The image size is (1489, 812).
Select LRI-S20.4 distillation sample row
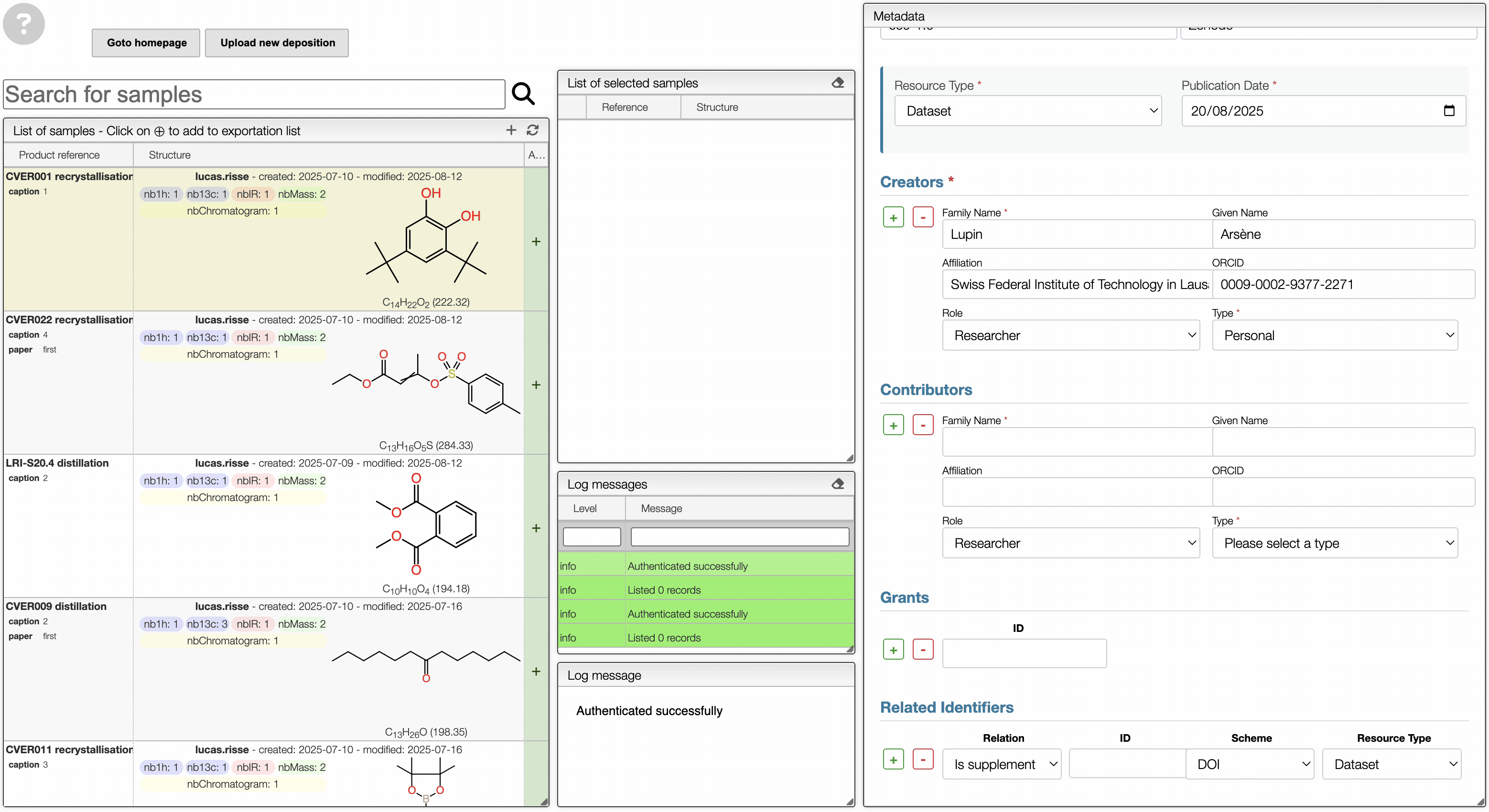pos(275,526)
